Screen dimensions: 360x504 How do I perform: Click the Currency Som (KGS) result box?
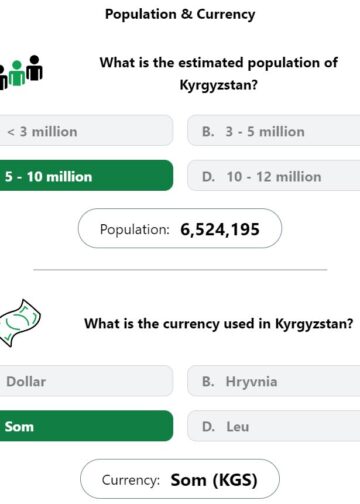coord(180,479)
